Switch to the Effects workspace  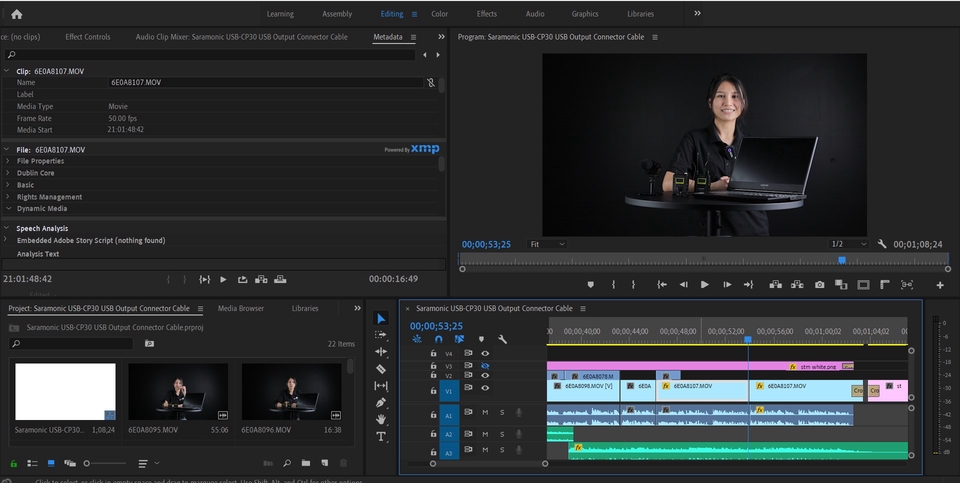(487, 14)
